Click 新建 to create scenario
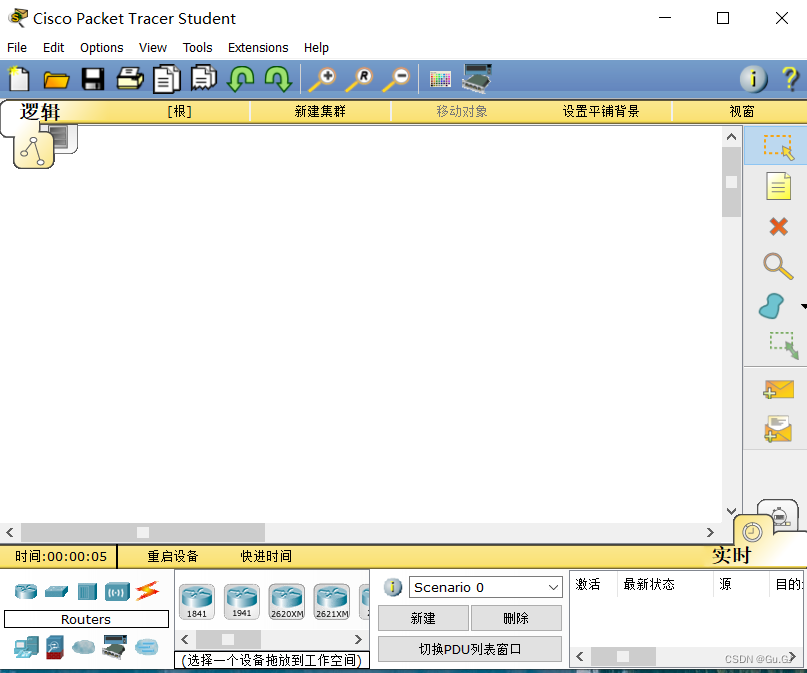807x673 pixels. [x=423, y=618]
